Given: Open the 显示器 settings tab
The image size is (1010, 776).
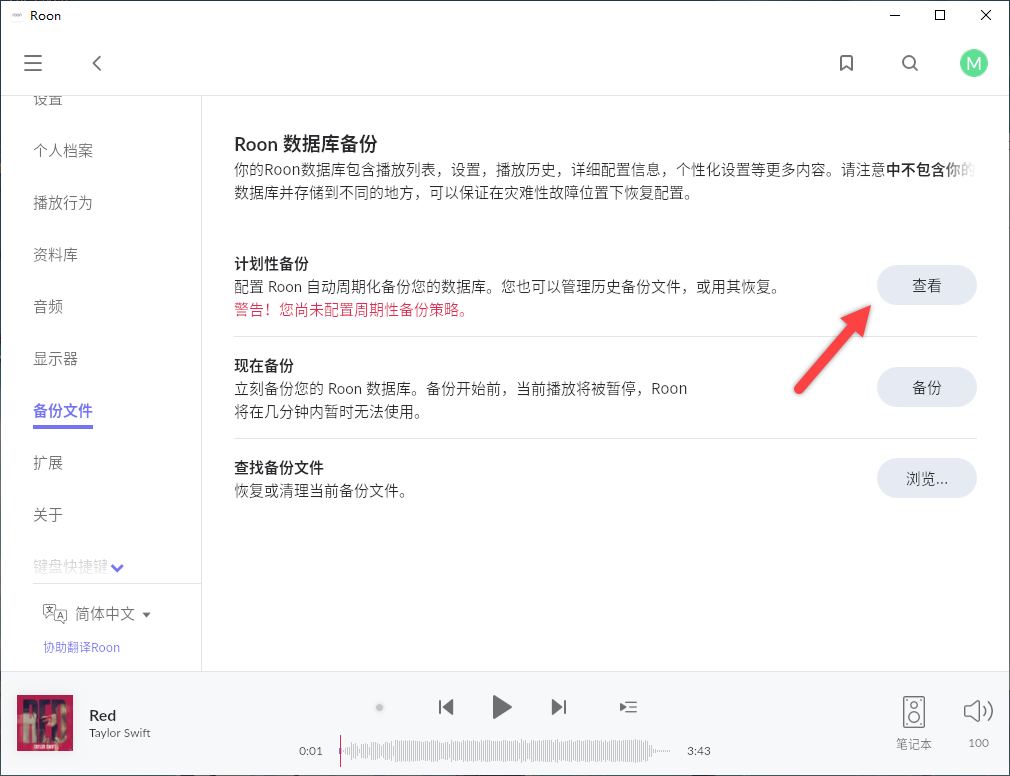Looking at the screenshot, I should [x=55, y=359].
